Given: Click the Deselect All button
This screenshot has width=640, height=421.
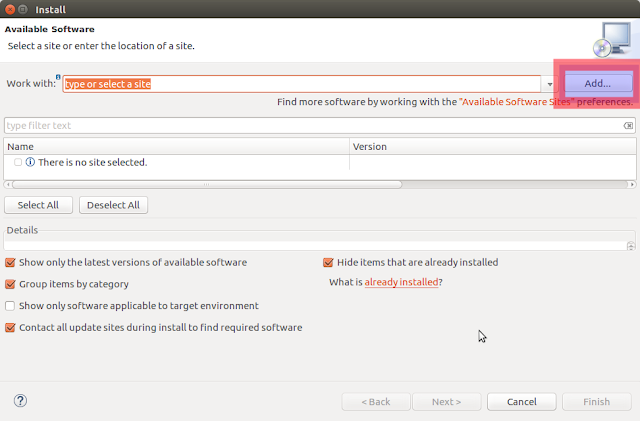Looking at the screenshot, I should tap(113, 205).
